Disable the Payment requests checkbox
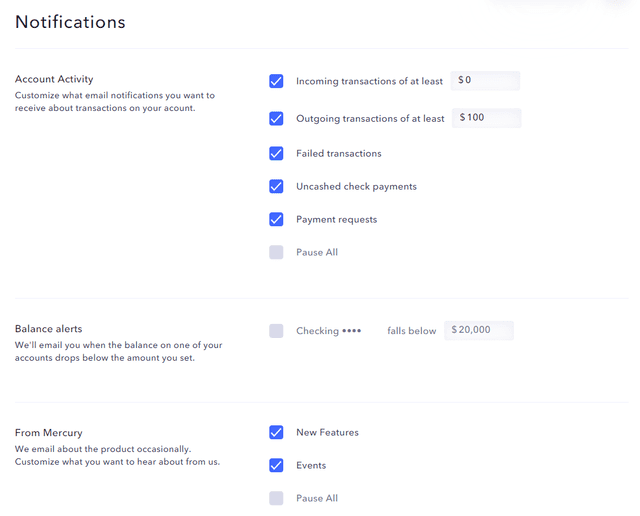The width and height of the screenshot is (640, 516). (276, 219)
